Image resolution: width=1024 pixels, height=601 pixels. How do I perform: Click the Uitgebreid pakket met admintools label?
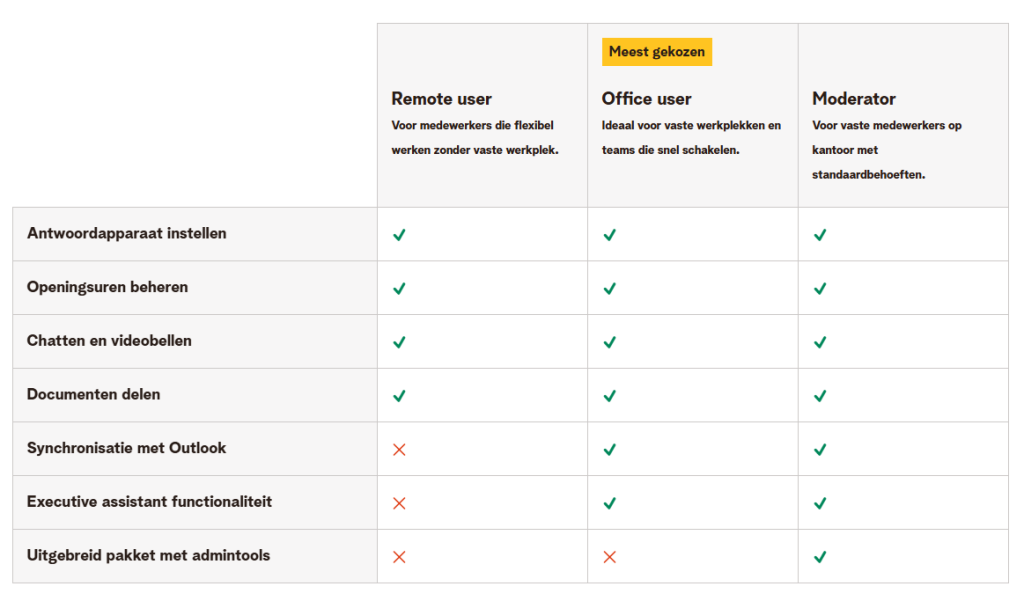148,555
